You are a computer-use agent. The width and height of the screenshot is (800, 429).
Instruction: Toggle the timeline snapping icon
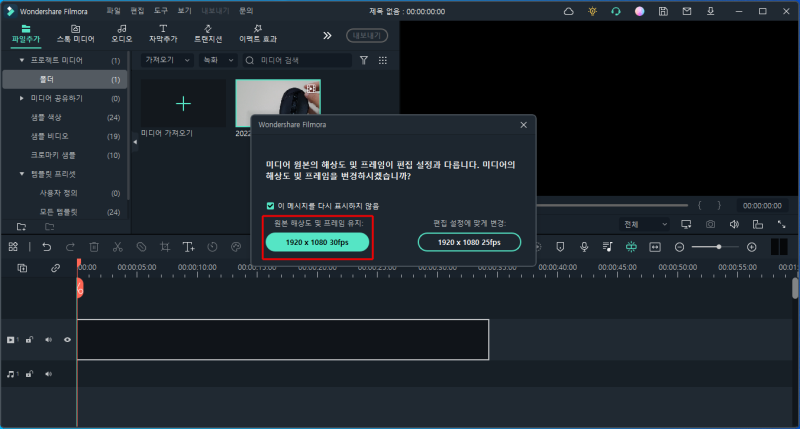click(631, 247)
